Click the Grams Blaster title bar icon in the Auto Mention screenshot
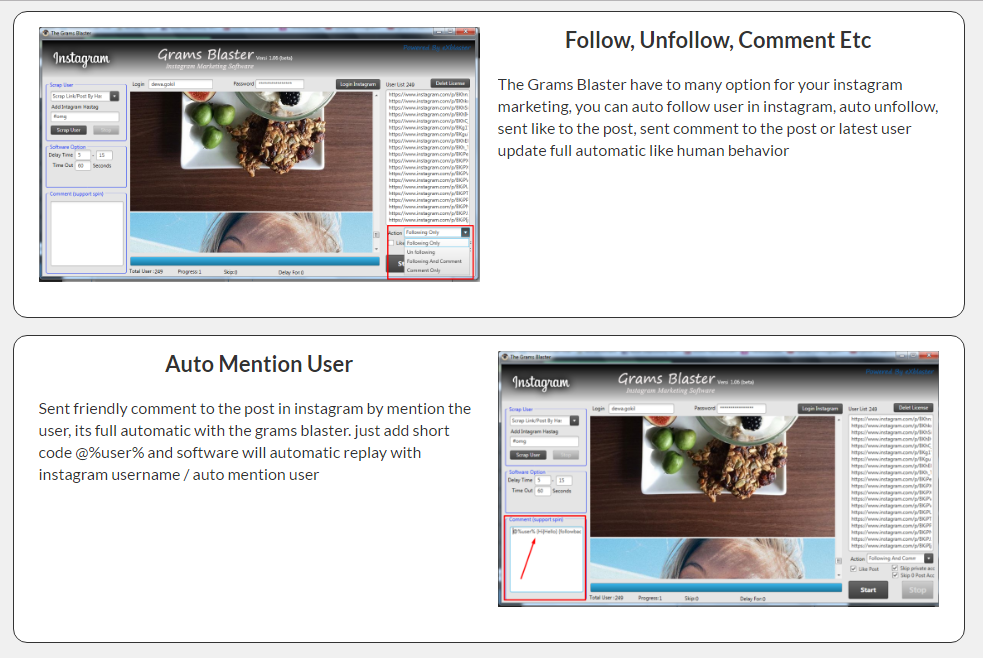Screen dimensions: 983x658 (505, 357)
